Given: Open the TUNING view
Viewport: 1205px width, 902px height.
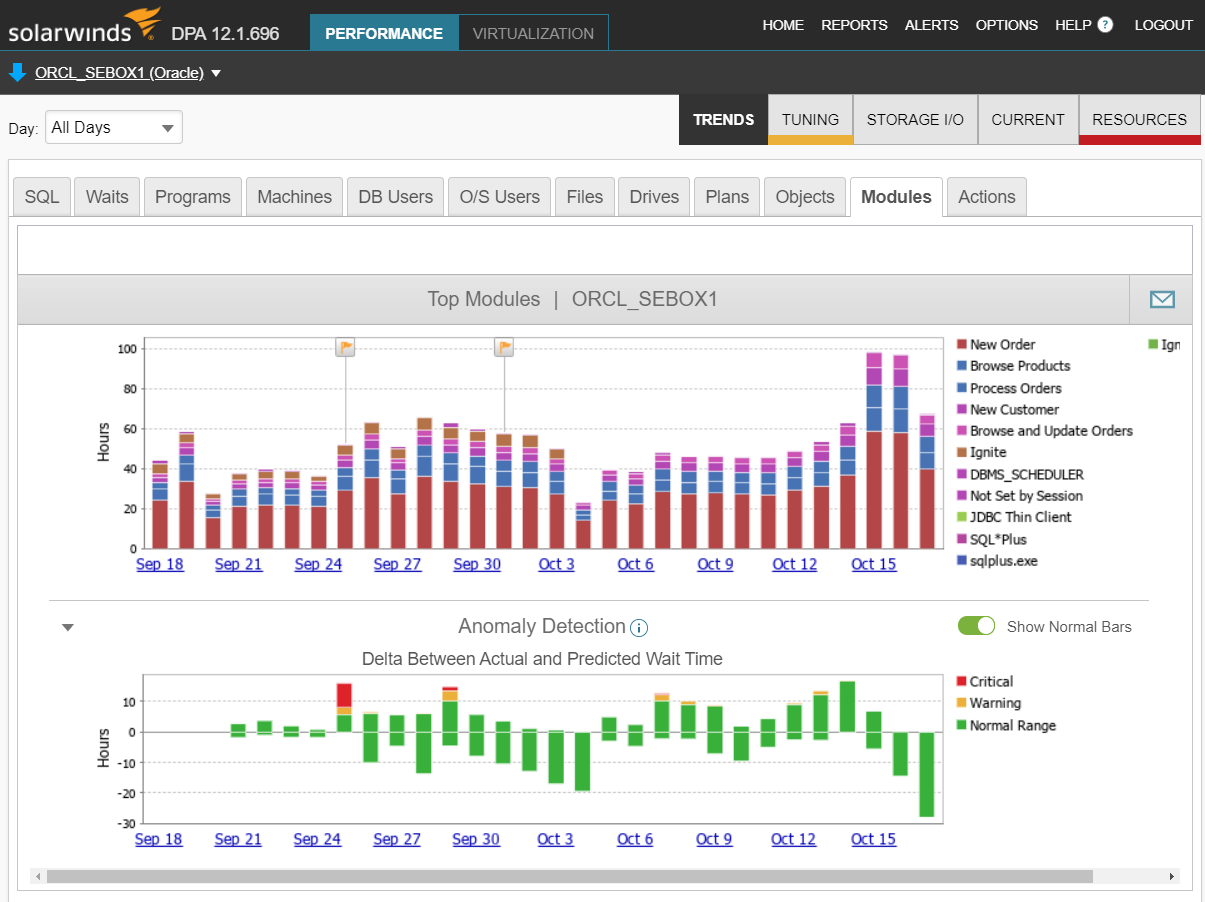Looking at the screenshot, I should click(x=811, y=119).
